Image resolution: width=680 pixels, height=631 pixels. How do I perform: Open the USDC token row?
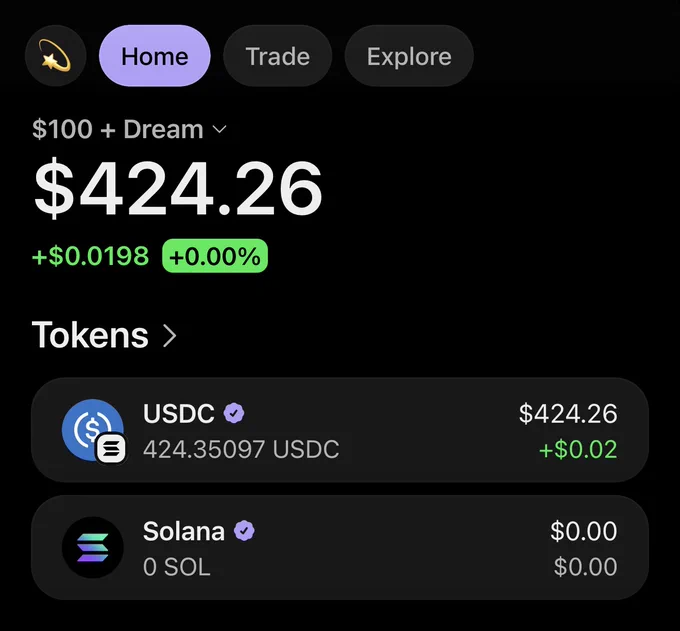pos(340,430)
